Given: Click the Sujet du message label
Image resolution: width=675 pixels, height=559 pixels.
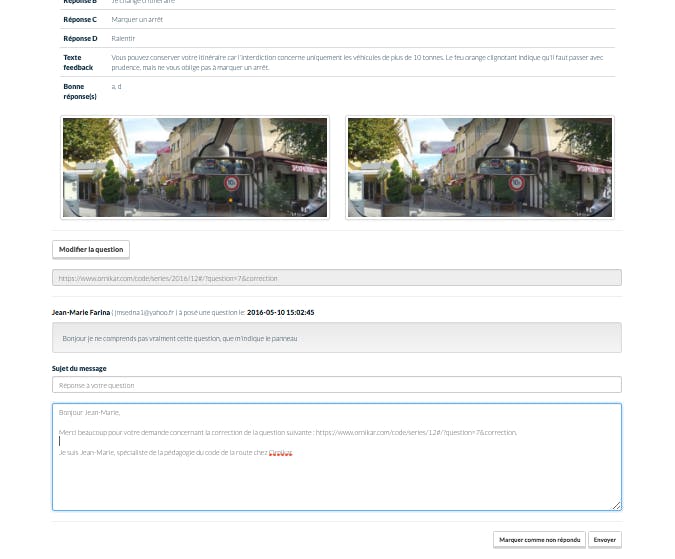Looking at the screenshot, I should tap(79, 368).
